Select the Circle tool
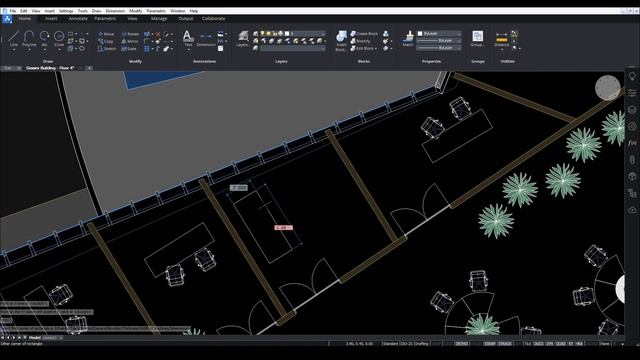This screenshot has width=640, height=360. [59, 39]
